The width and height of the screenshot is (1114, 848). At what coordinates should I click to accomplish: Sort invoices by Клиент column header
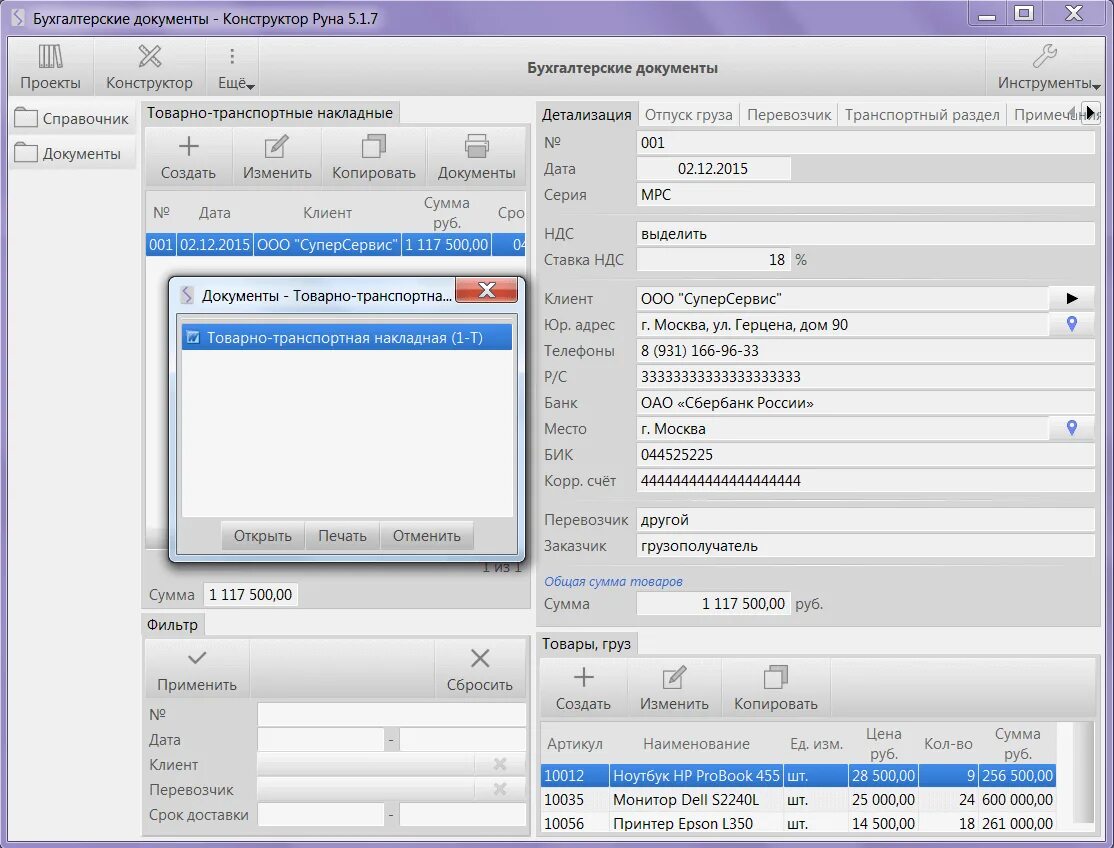click(x=328, y=212)
